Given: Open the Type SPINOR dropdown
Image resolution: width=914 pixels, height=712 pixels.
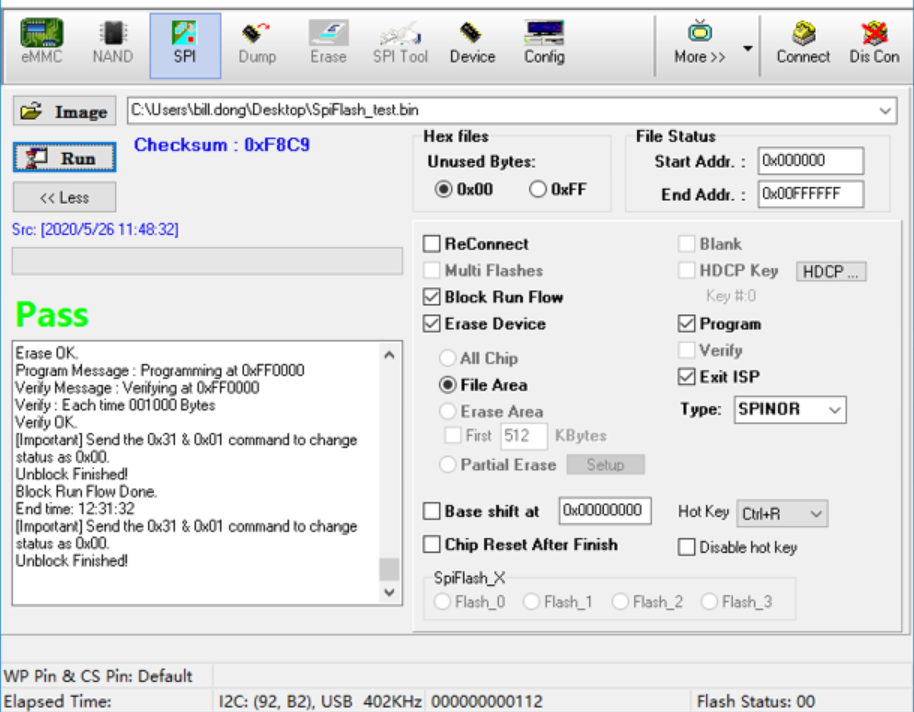Looking at the screenshot, I should coord(835,409).
